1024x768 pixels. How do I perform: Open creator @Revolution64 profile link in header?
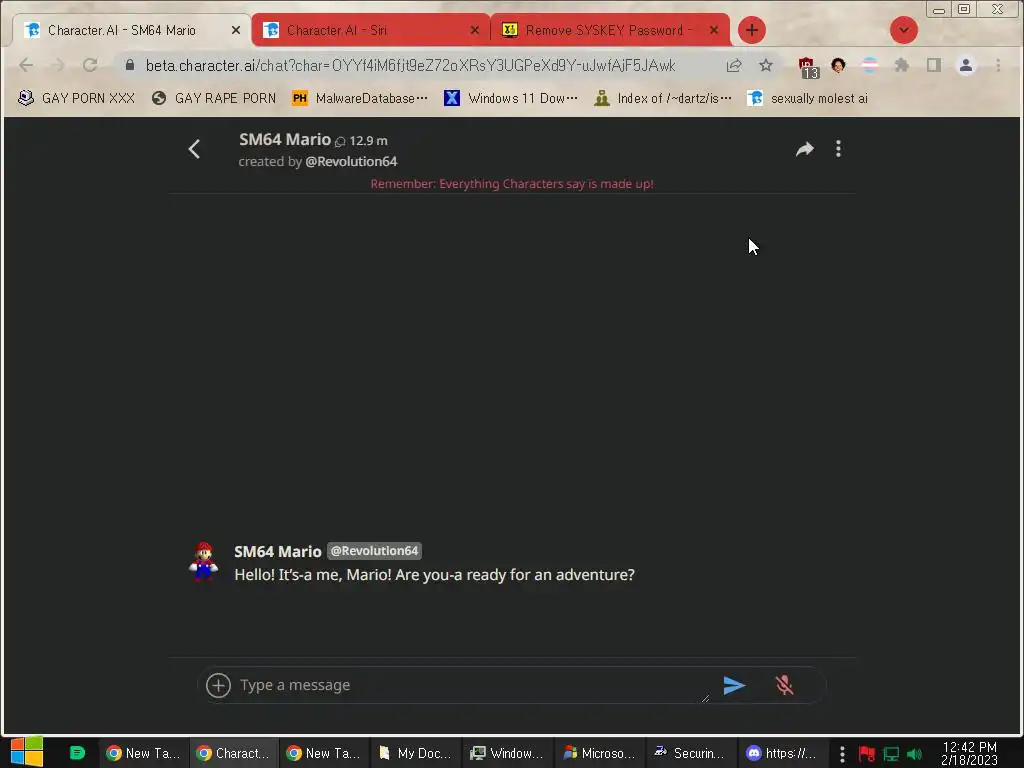(351, 161)
